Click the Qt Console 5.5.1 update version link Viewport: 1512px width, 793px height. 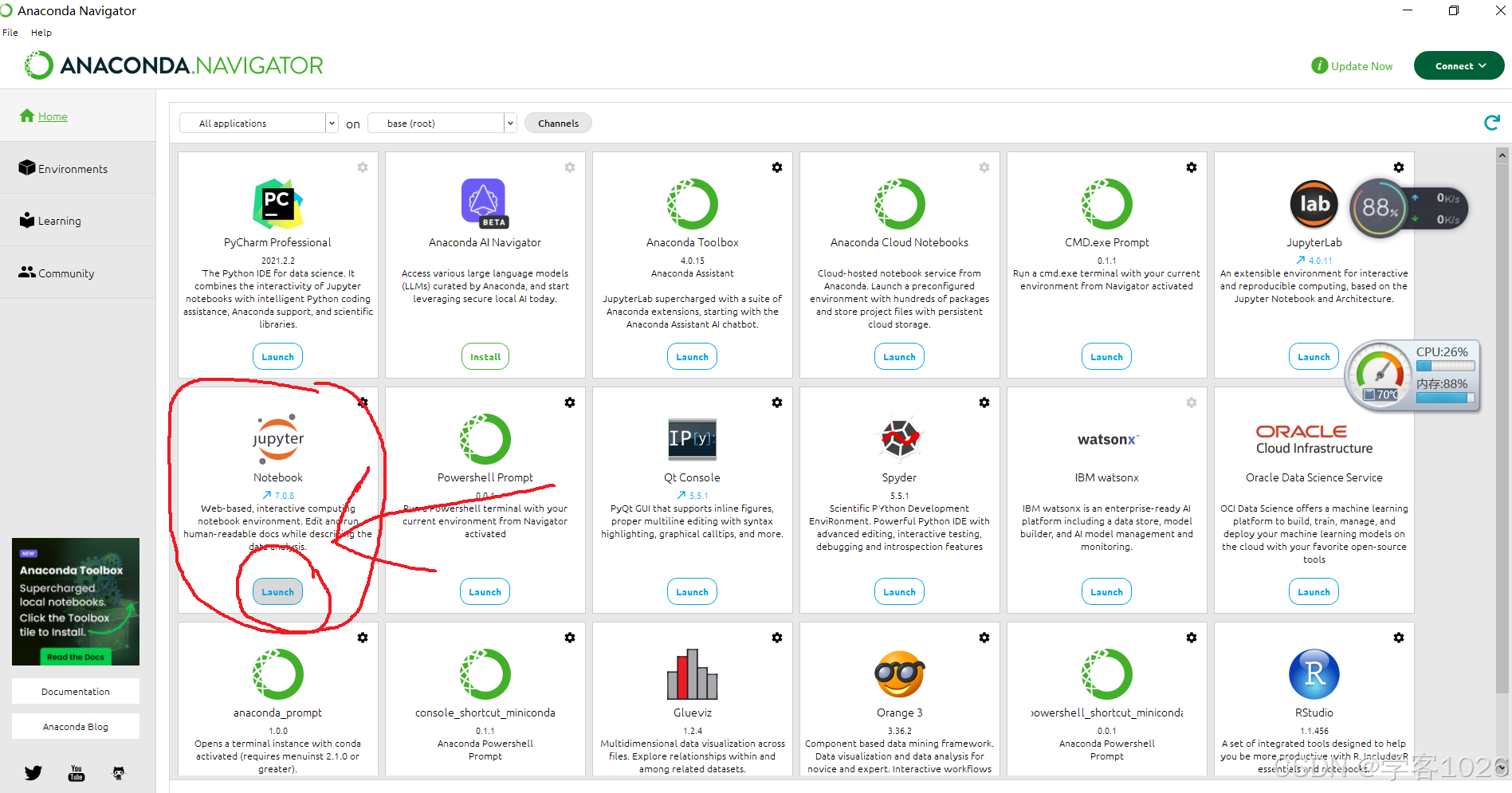click(x=692, y=495)
